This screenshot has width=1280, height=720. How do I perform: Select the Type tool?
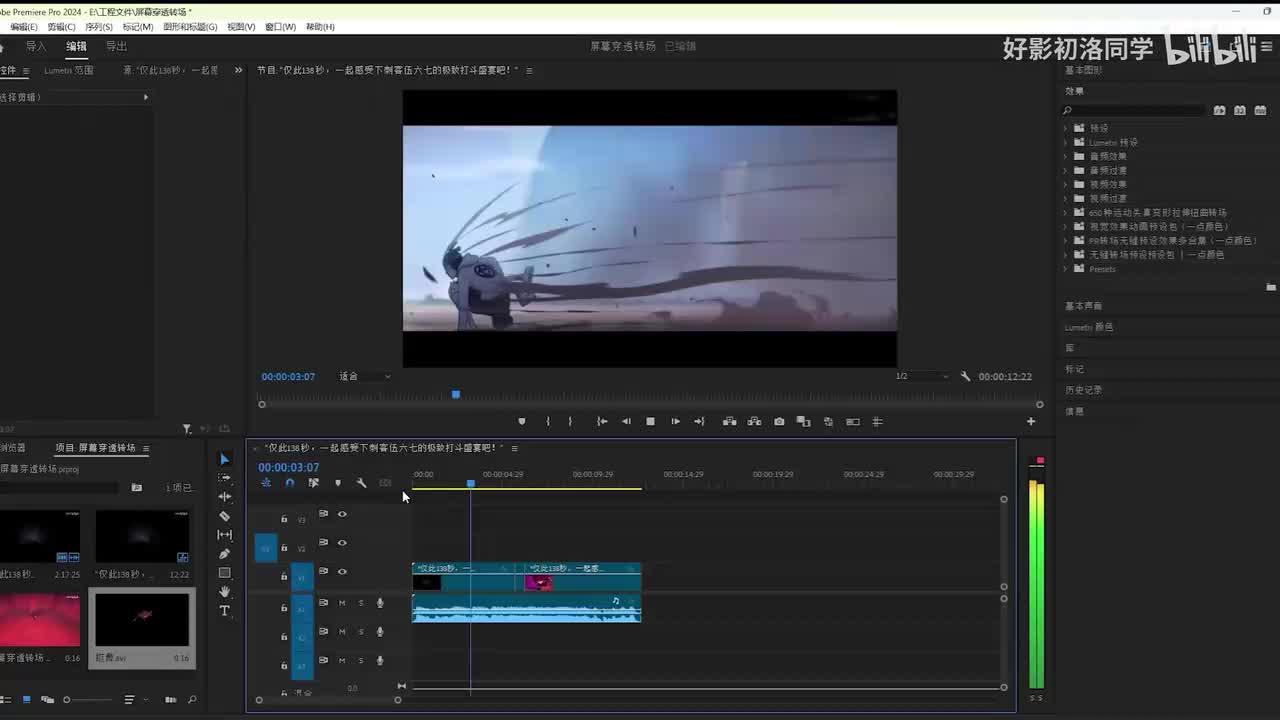[x=224, y=611]
